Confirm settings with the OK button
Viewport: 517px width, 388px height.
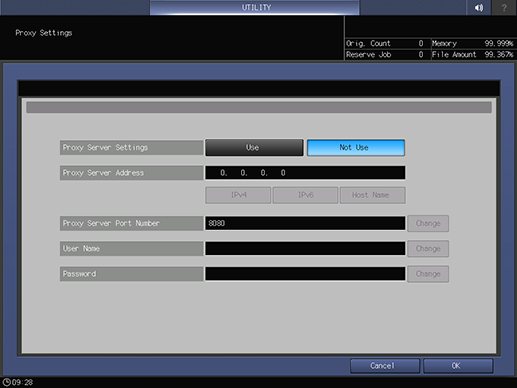click(x=458, y=366)
